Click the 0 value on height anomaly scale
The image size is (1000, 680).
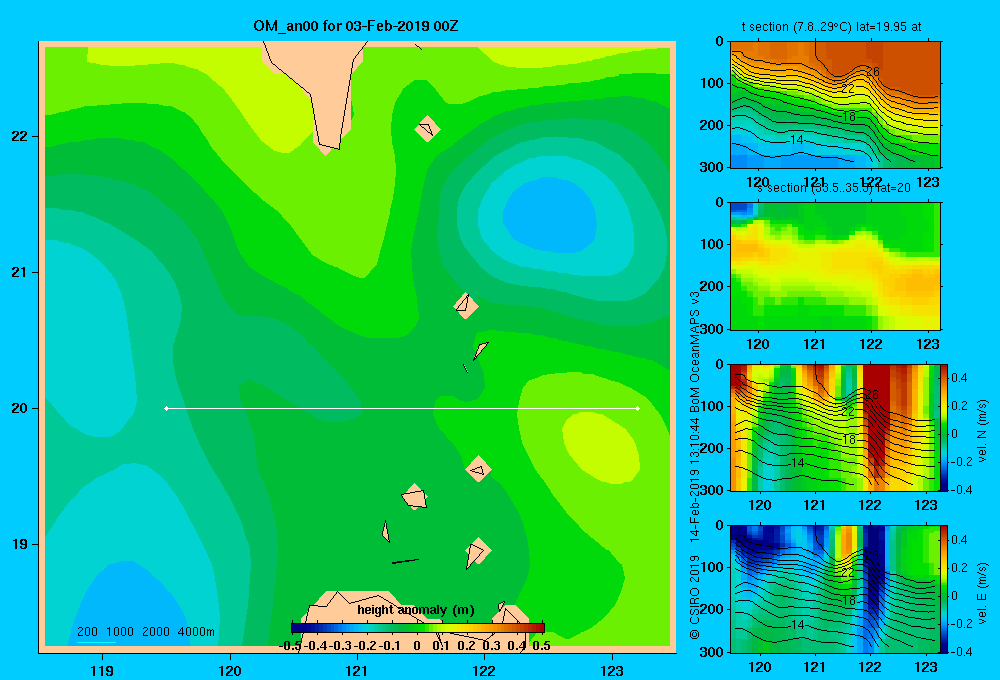pyautogui.click(x=416, y=646)
